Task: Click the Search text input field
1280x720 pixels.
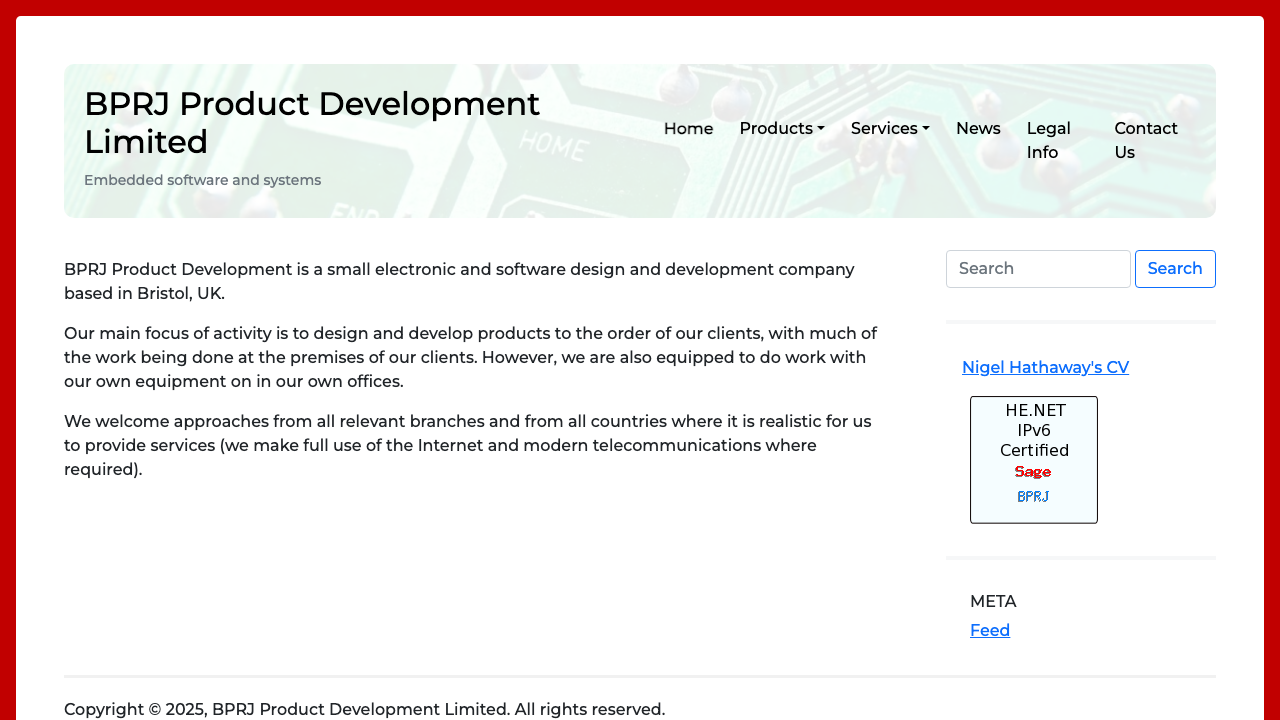Action: click(x=1038, y=268)
